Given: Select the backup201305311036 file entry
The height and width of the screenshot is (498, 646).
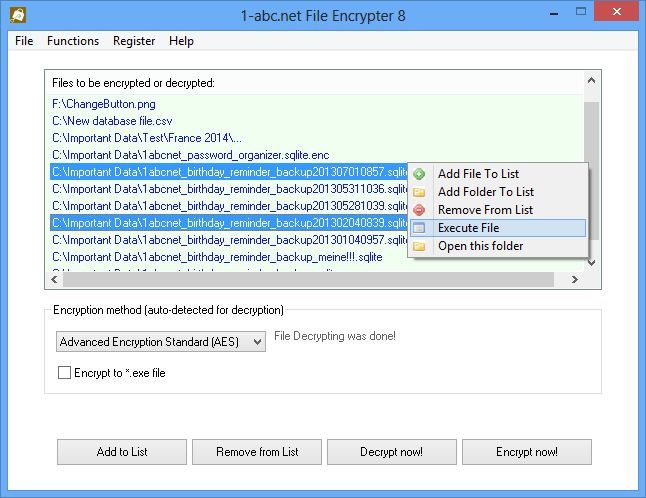Looking at the screenshot, I should pyautogui.click(x=229, y=189).
